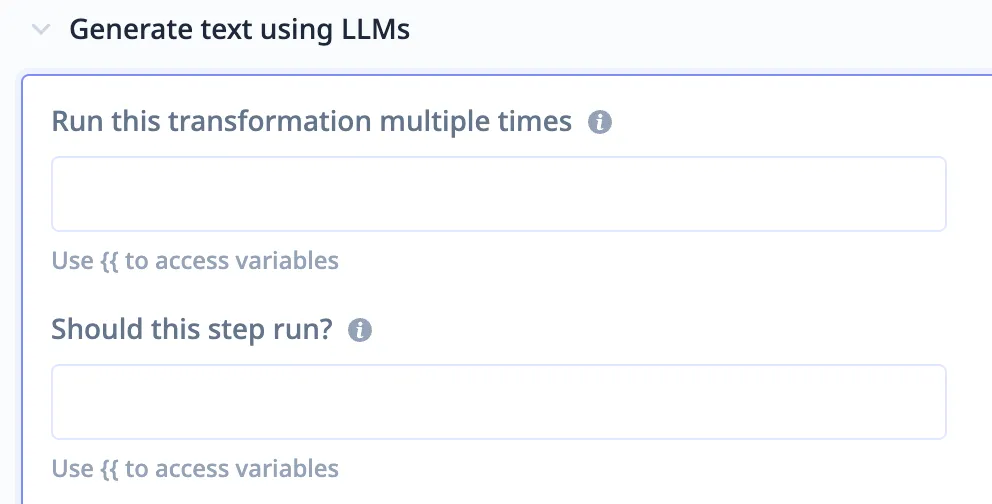Click into the Should this step run input

498,402
